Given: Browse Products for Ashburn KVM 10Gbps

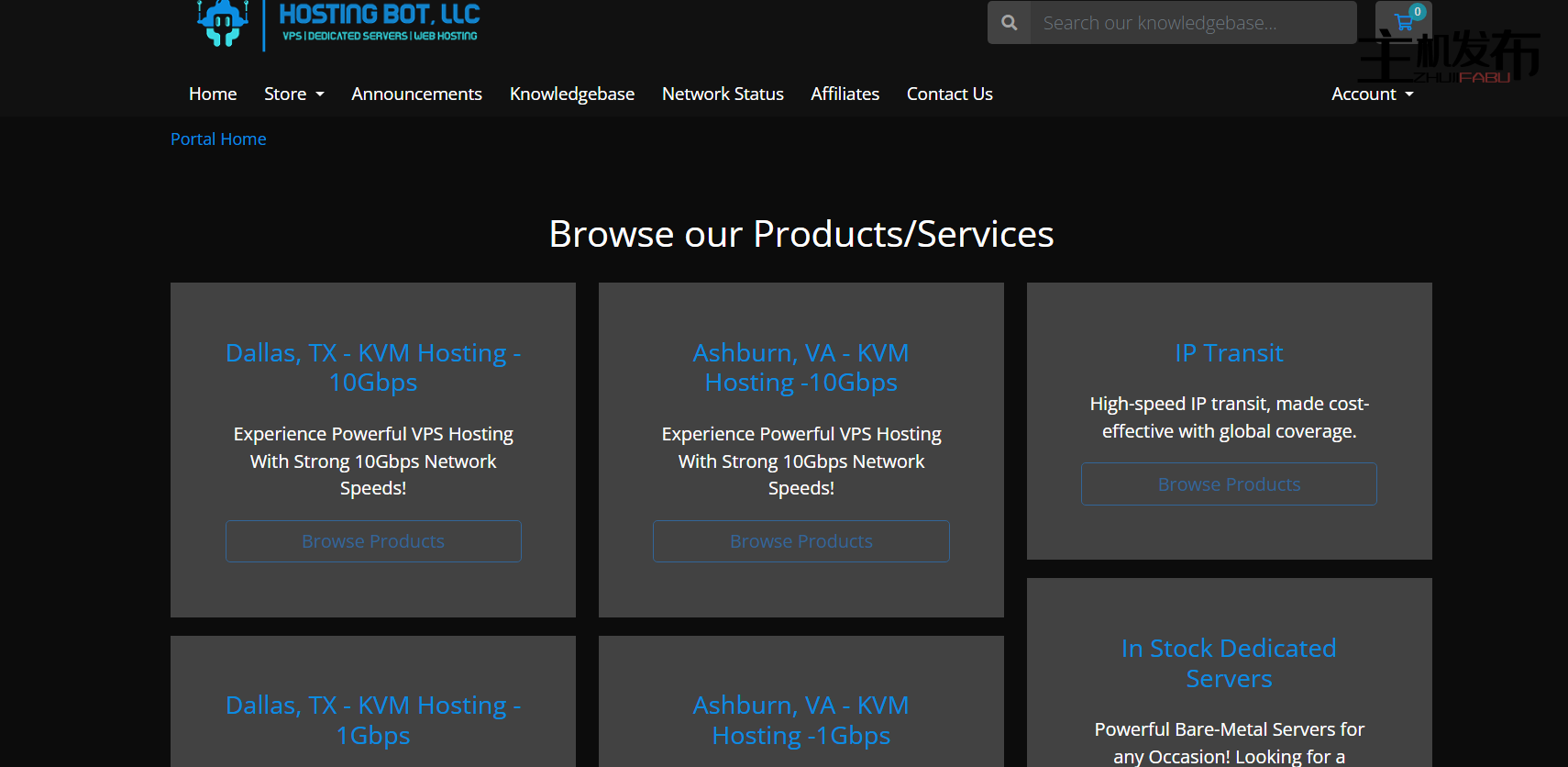Looking at the screenshot, I should click(x=801, y=541).
